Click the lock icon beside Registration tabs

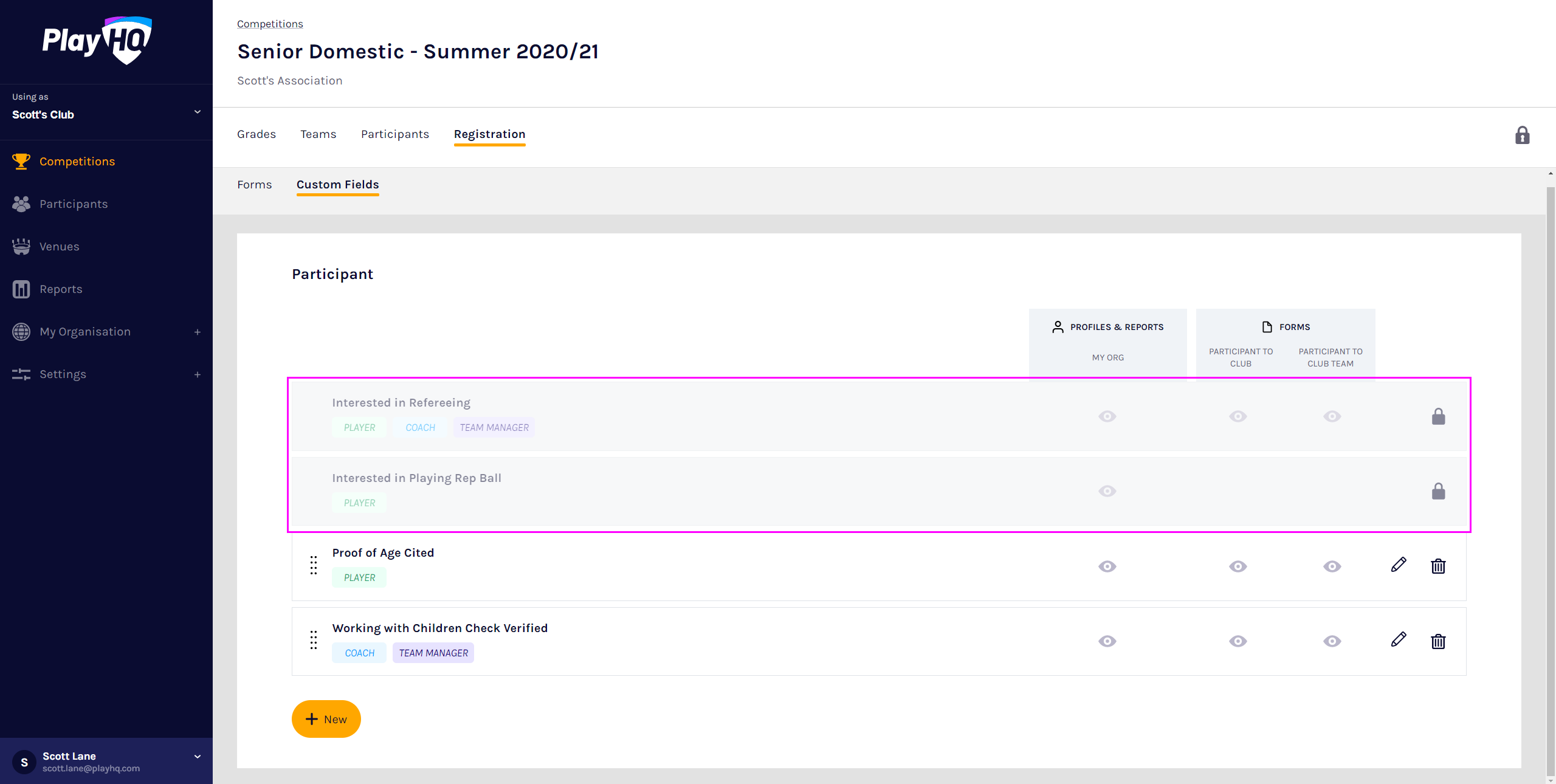pyautogui.click(x=1522, y=135)
